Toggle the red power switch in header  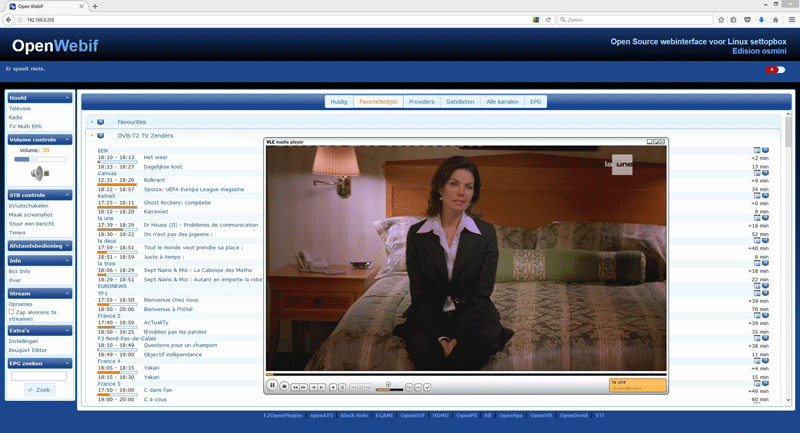[x=774, y=69]
